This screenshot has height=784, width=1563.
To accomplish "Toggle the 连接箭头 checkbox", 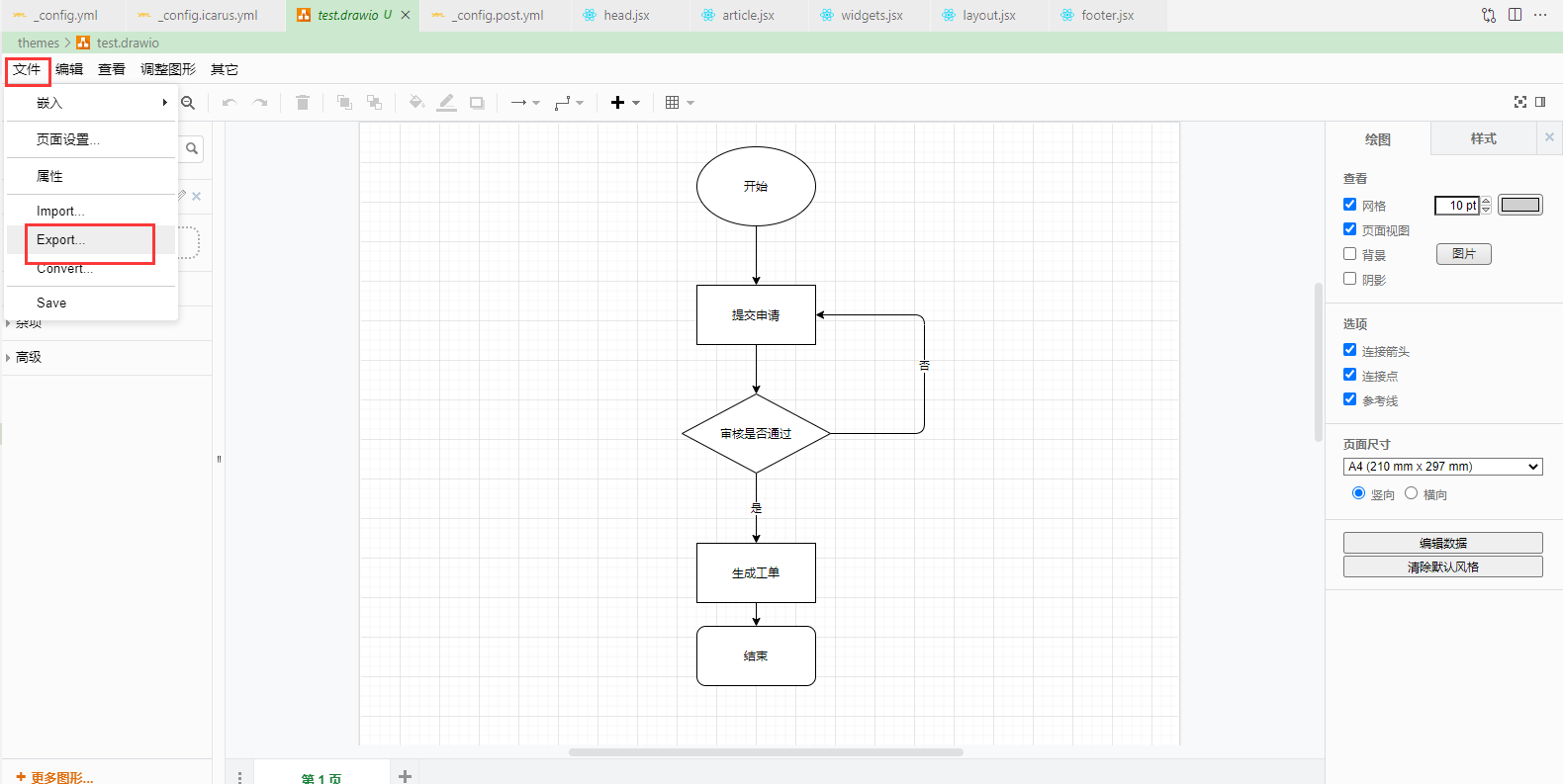I will (x=1349, y=350).
